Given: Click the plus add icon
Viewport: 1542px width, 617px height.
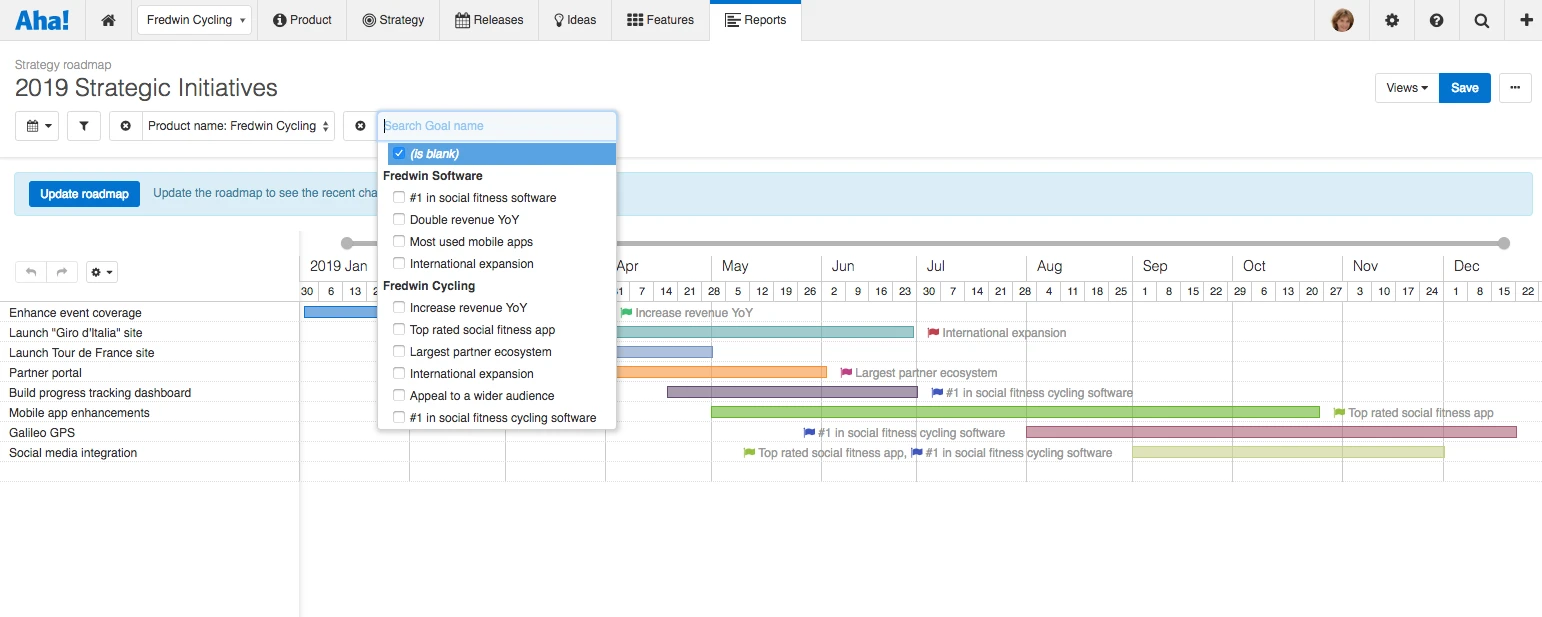Looking at the screenshot, I should (1525, 20).
